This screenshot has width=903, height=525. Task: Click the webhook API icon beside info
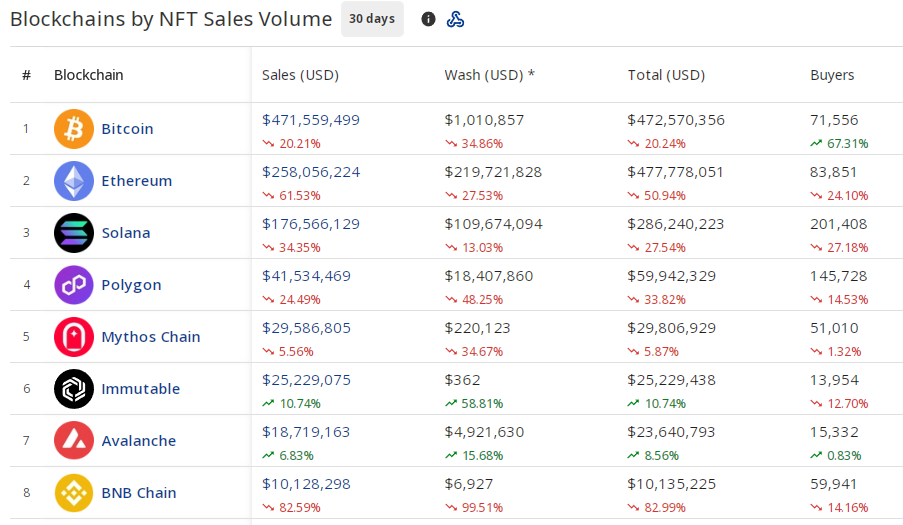click(x=455, y=19)
